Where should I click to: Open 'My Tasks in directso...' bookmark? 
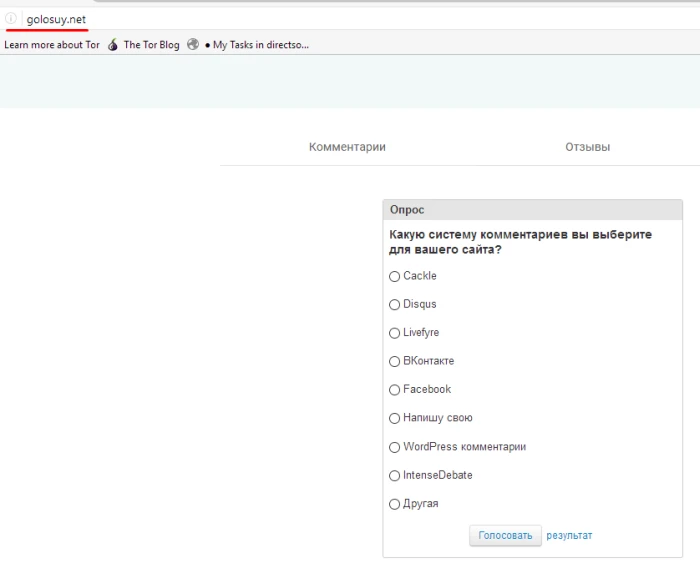pyautogui.click(x=260, y=45)
